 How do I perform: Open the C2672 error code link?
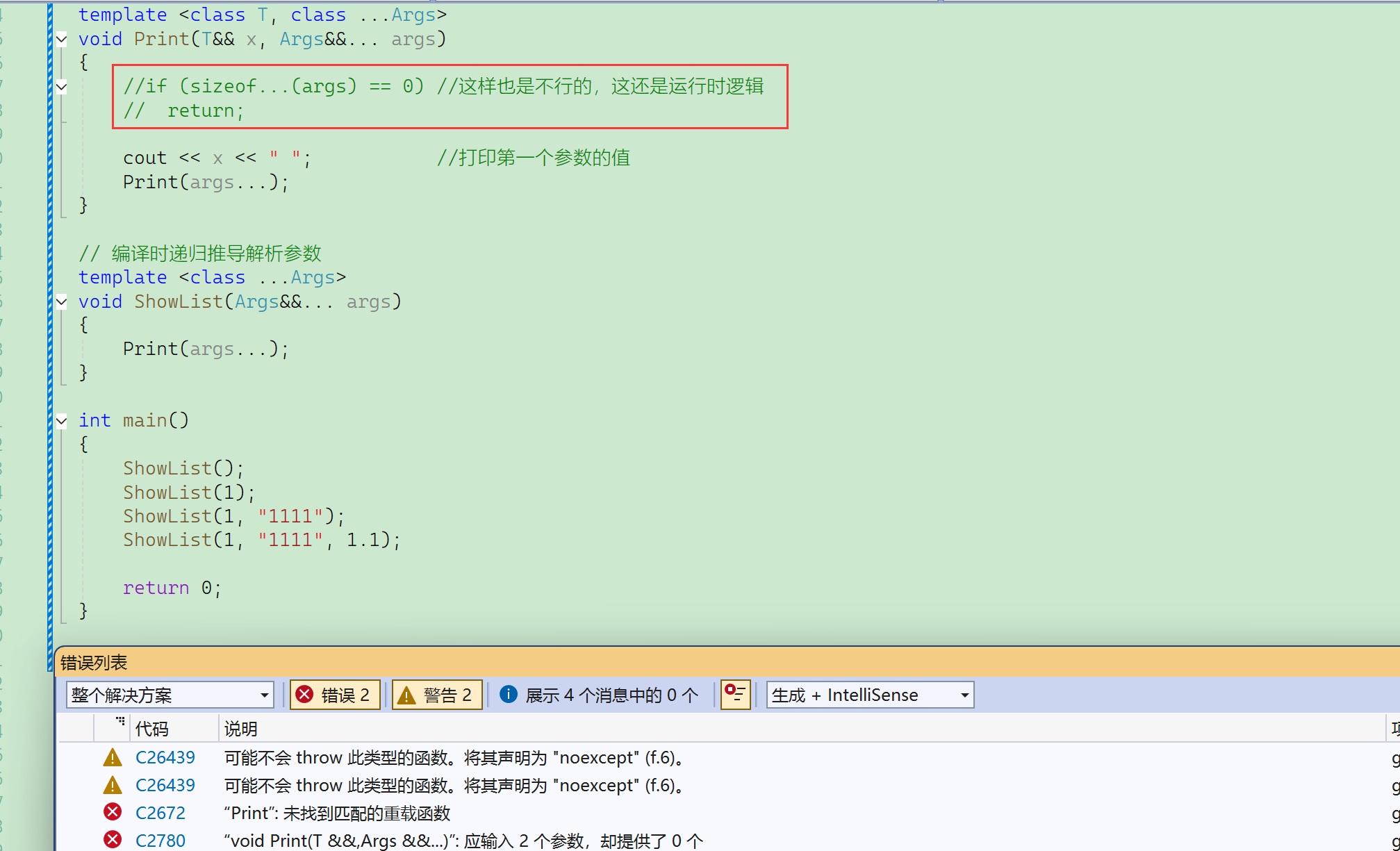point(160,813)
